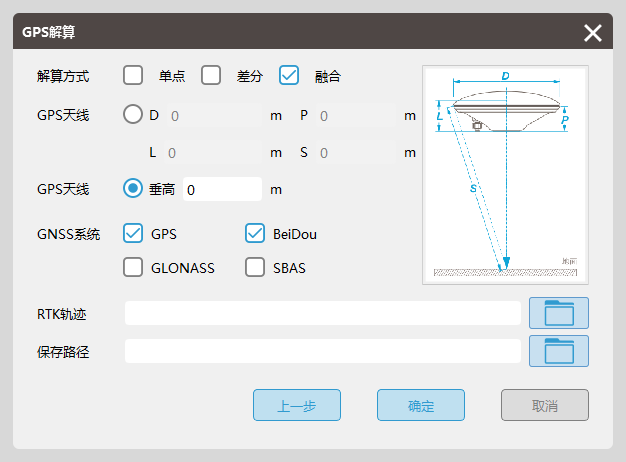The width and height of the screenshot is (626, 462).
Task: Close the GPS解算 dialog
Action: (x=593, y=33)
